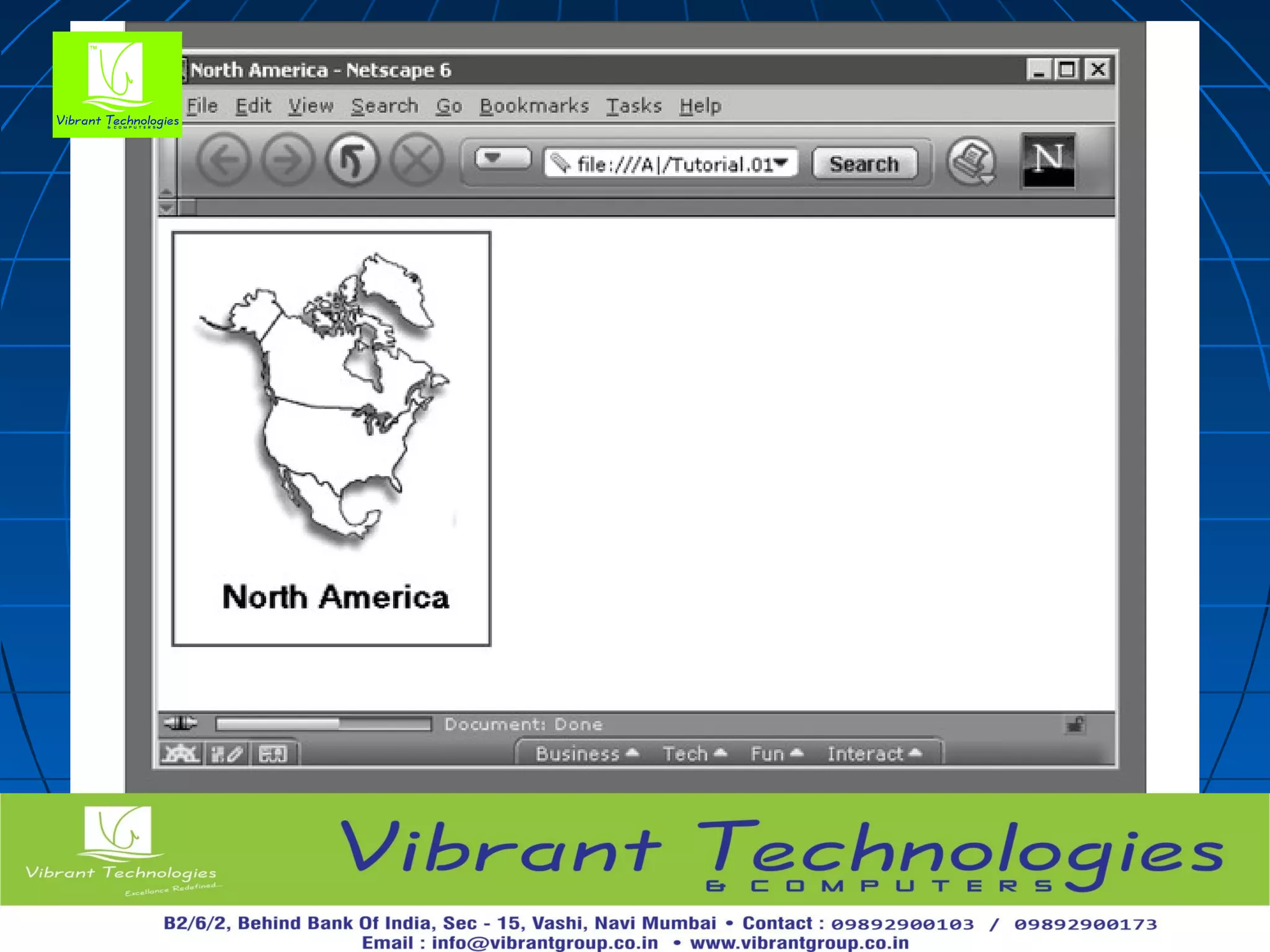The height and width of the screenshot is (952, 1270).
Task: Click the Vibrant Technologies logo at top left
Action: (117, 84)
